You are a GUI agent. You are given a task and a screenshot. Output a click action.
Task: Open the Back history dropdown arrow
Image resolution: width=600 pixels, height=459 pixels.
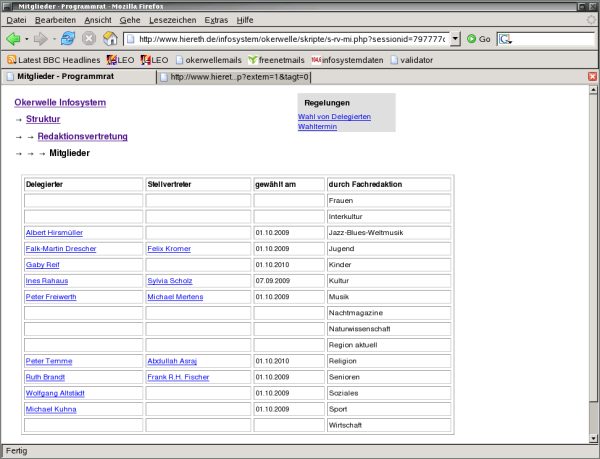point(27,39)
